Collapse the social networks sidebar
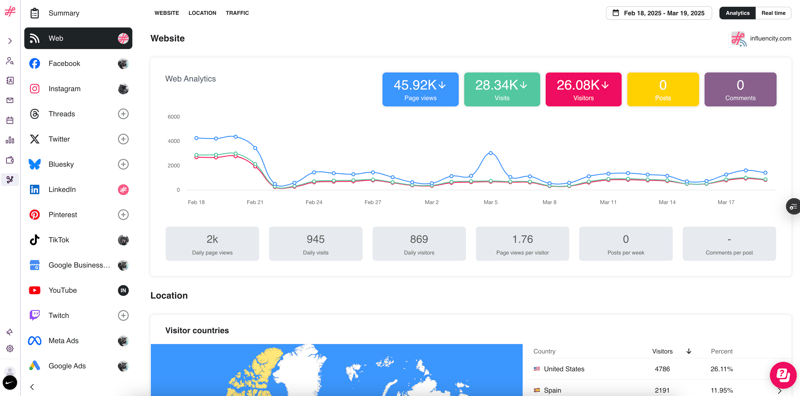Image resolution: width=800 pixels, height=396 pixels. click(x=32, y=387)
